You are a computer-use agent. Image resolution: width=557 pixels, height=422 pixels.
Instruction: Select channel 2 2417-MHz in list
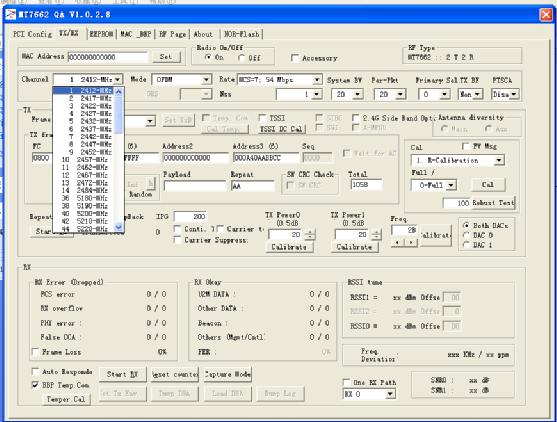pyautogui.click(x=84, y=98)
